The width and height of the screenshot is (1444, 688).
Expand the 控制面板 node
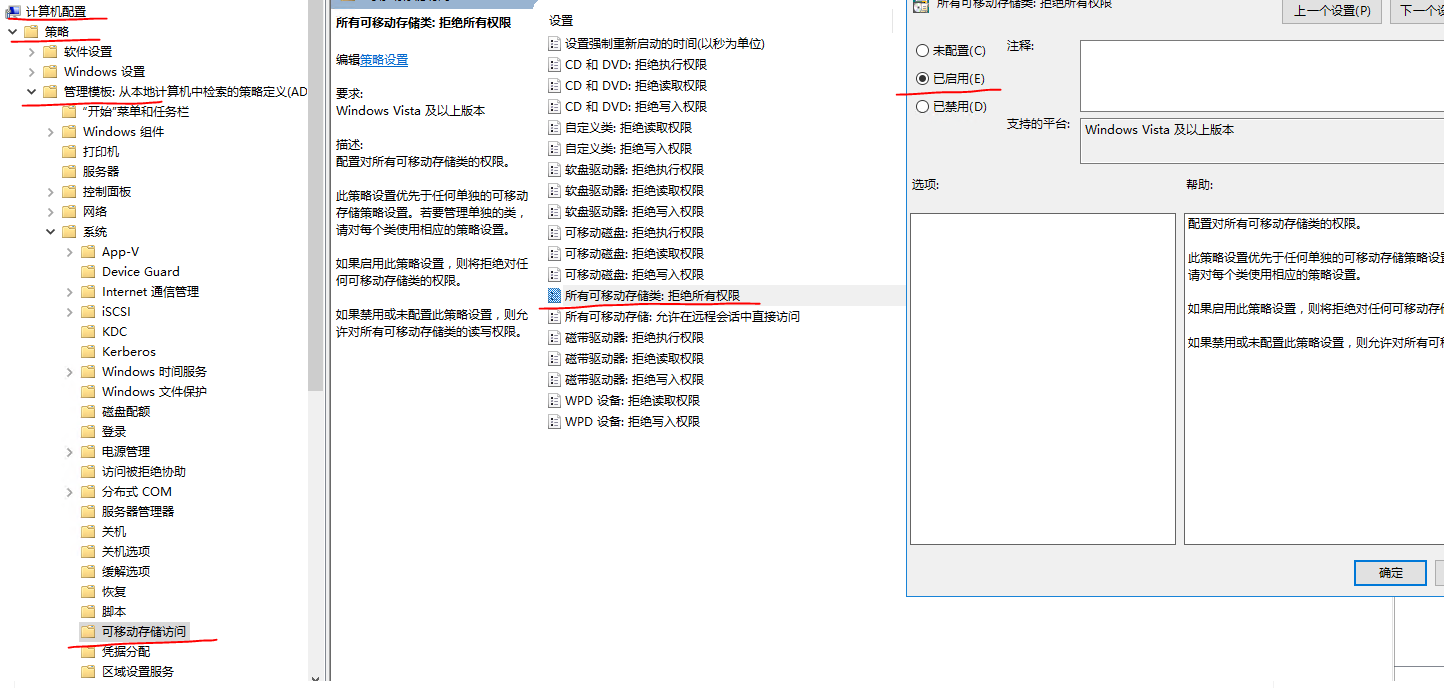click(x=50, y=191)
